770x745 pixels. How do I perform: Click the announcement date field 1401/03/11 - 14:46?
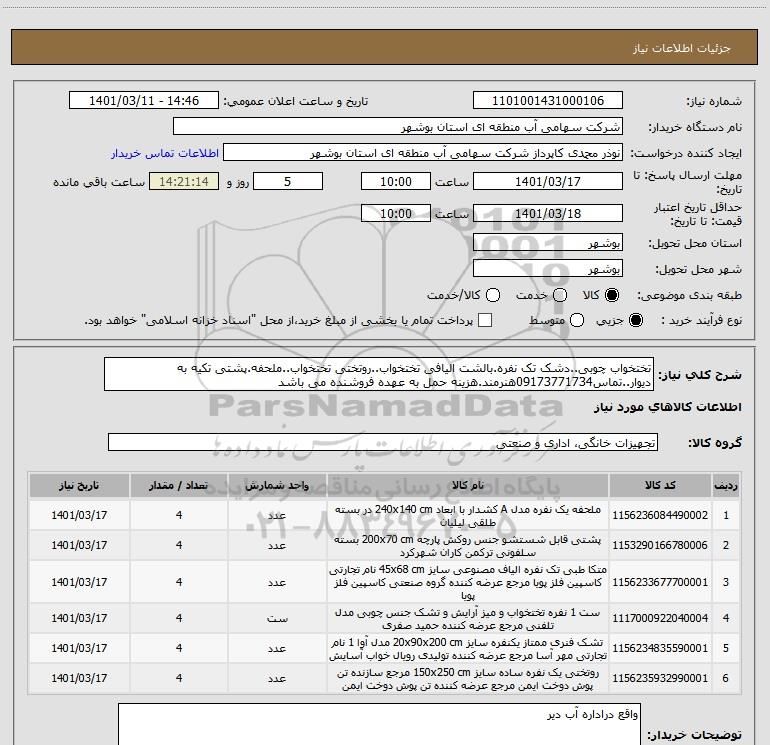[x=144, y=101]
